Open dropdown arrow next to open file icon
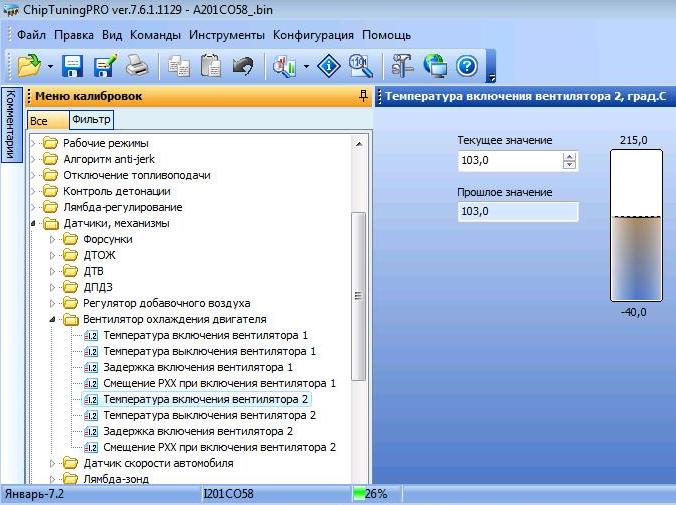 50,68
